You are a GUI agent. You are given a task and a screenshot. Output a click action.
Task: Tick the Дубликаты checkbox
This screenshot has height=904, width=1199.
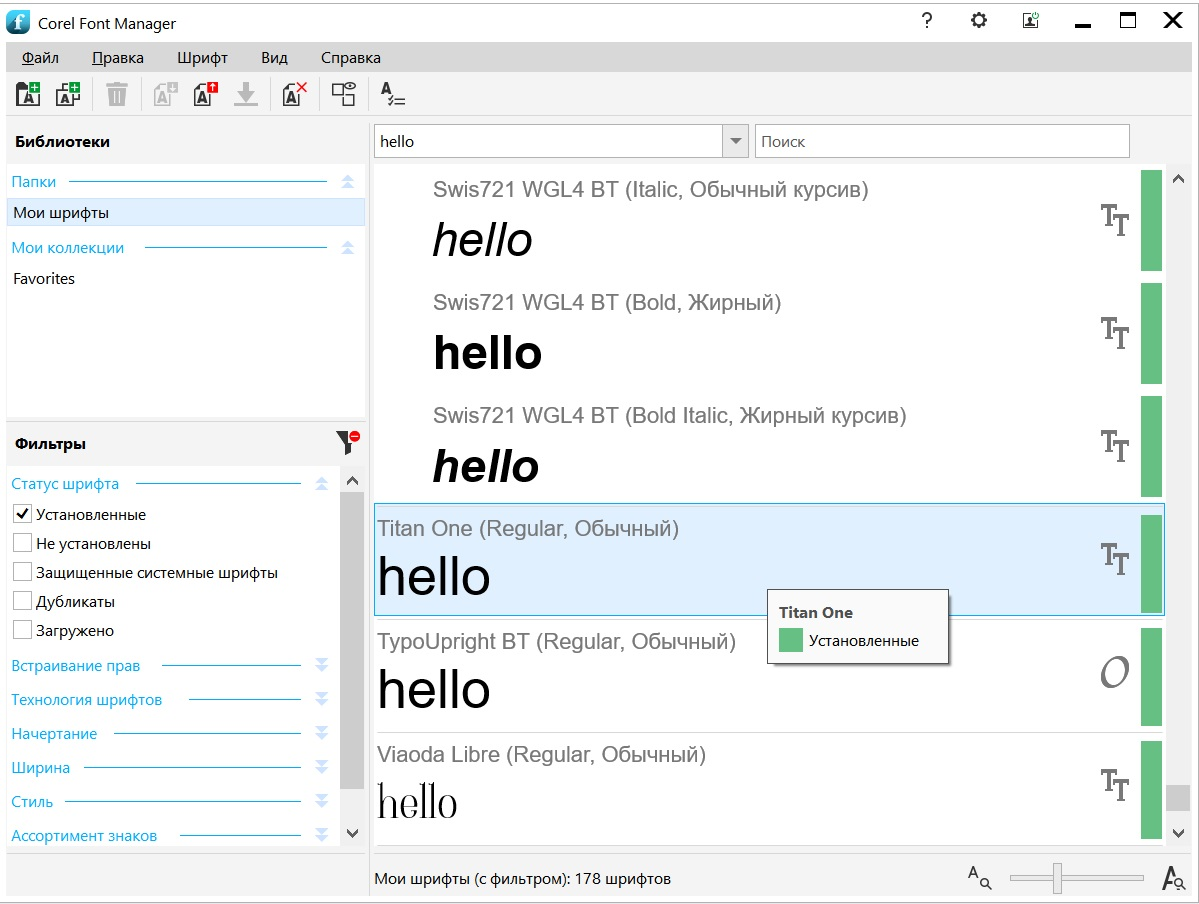click(x=22, y=601)
